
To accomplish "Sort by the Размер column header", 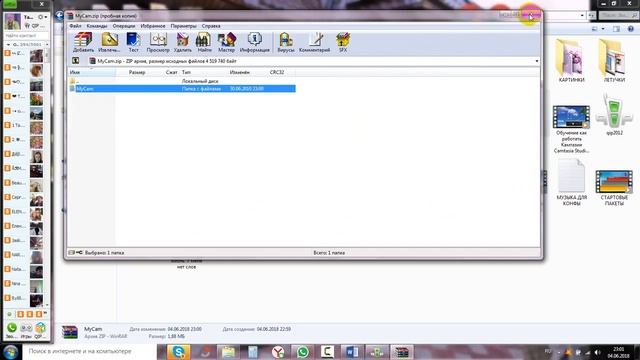I will point(137,72).
